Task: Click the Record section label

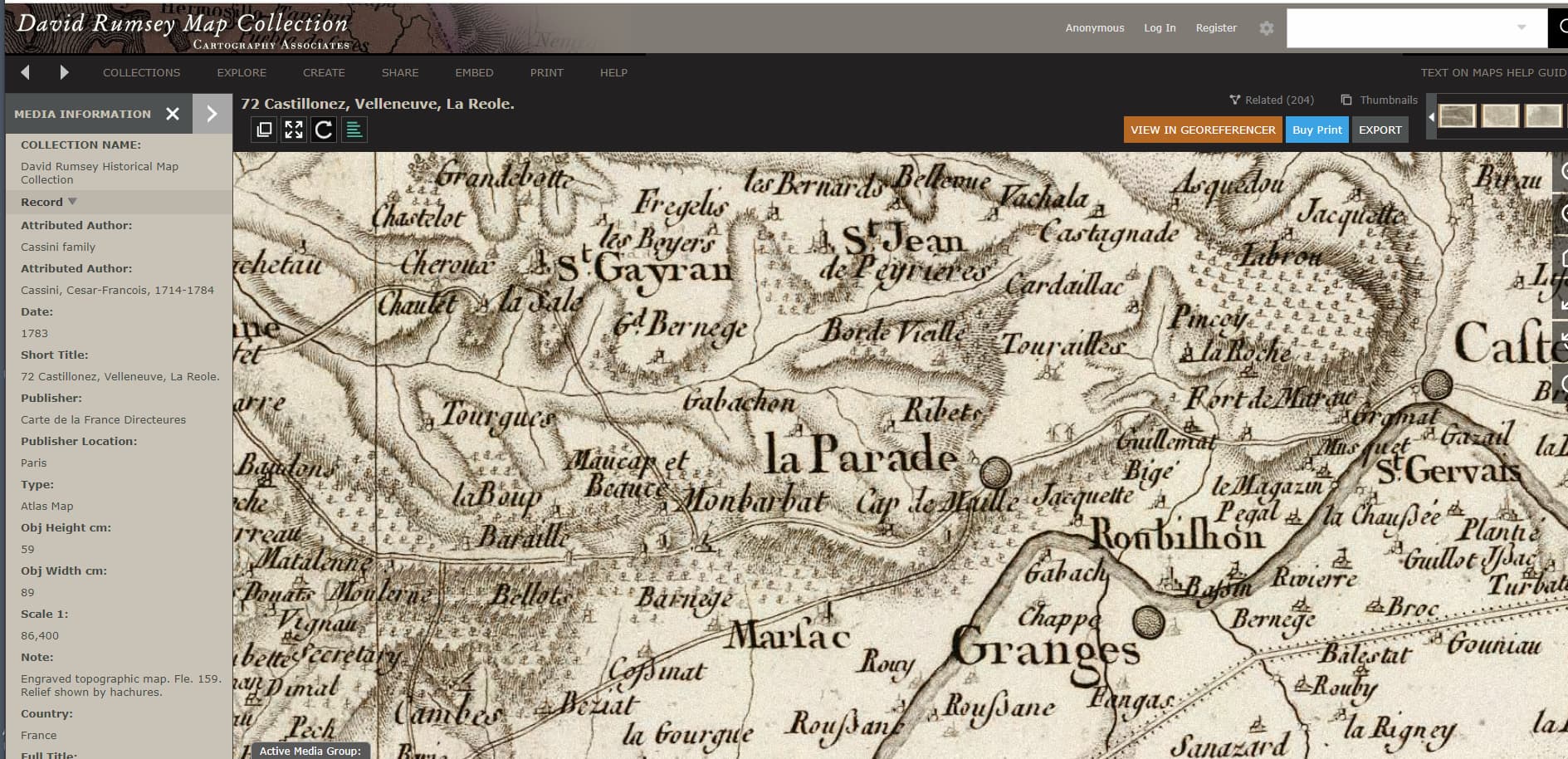Action: pyautogui.click(x=42, y=202)
